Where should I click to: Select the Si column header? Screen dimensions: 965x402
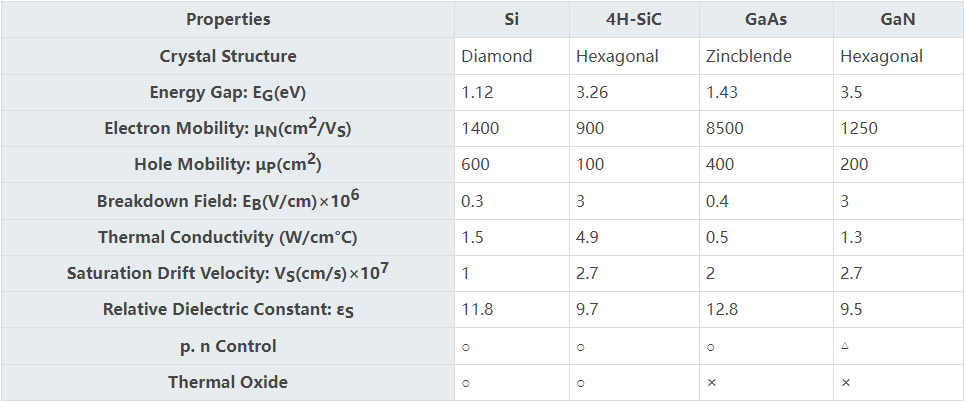(511, 19)
